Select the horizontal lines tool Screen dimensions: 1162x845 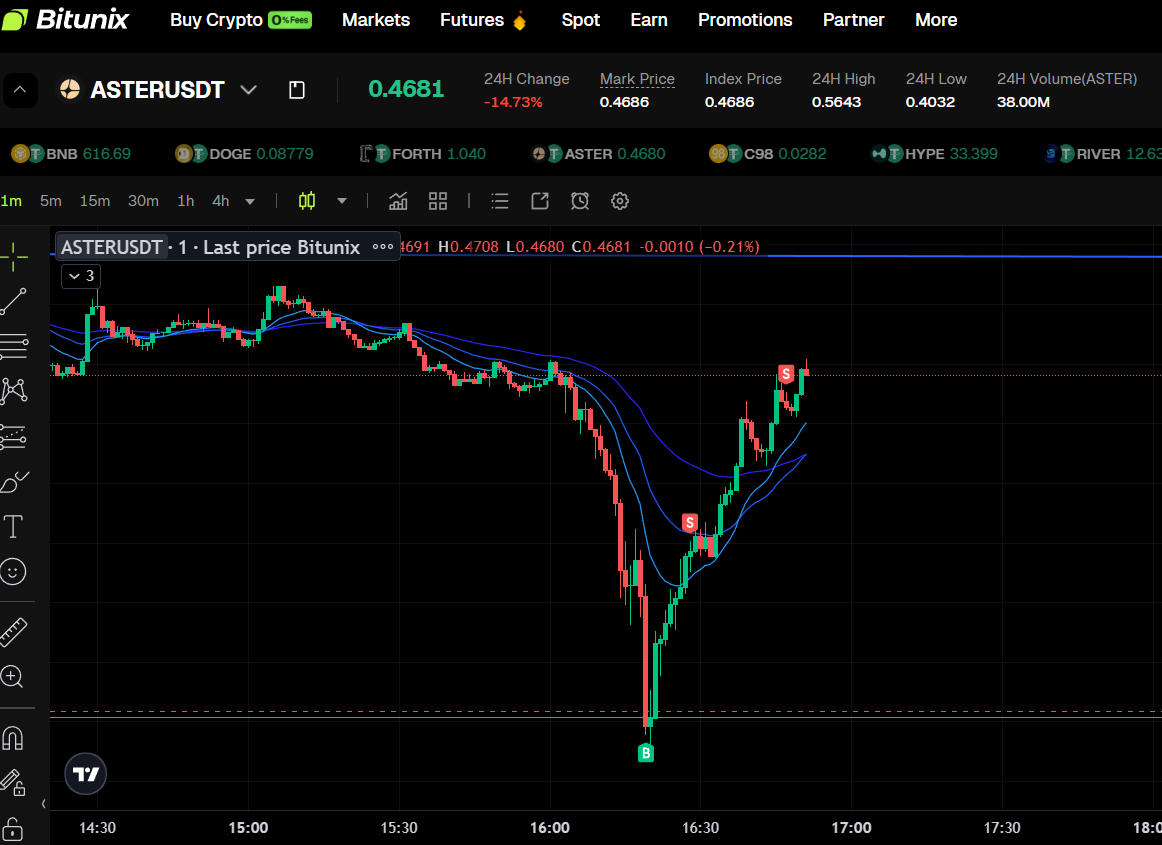(13, 346)
